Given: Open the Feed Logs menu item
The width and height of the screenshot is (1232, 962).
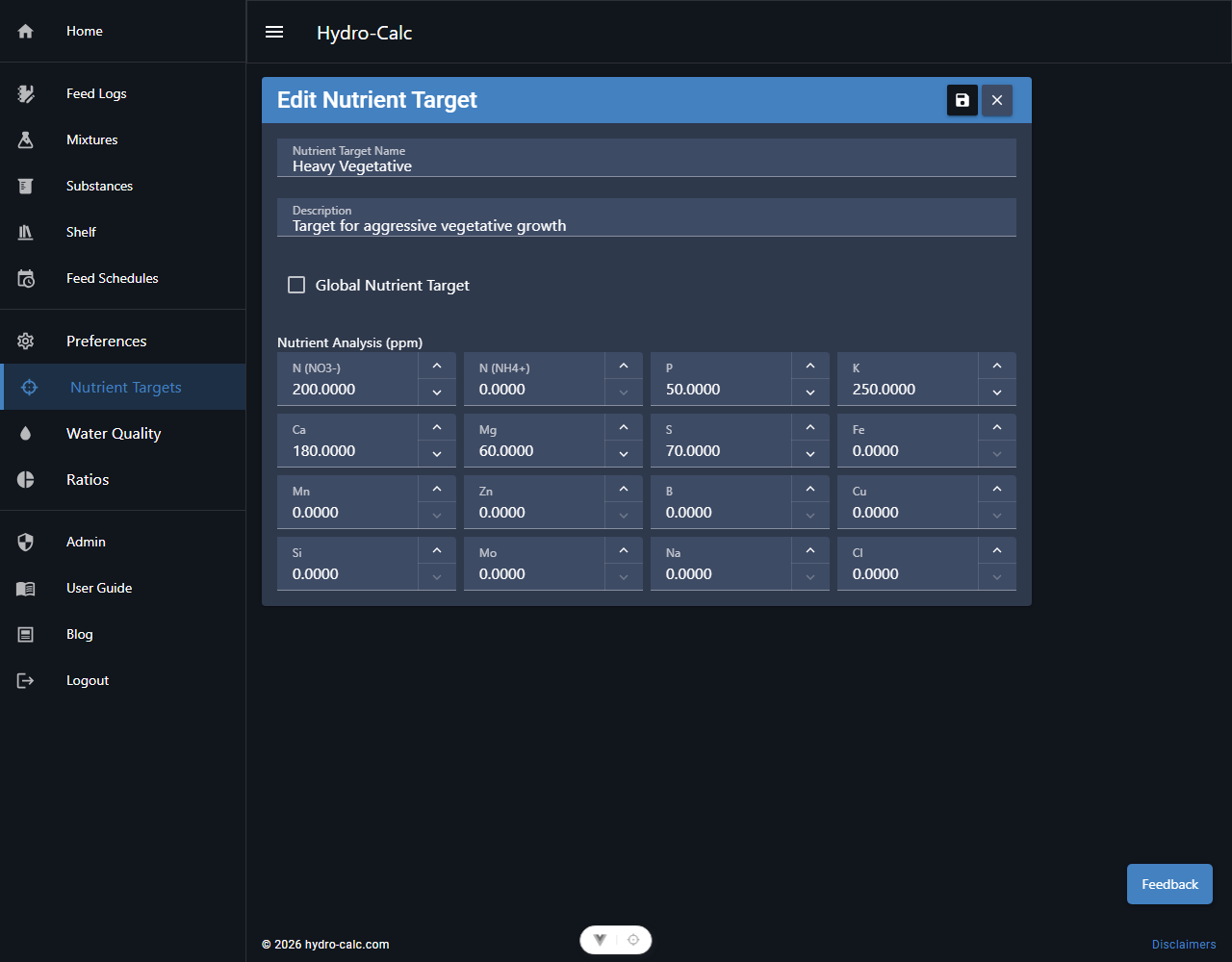Looking at the screenshot, I should click(x=123, y=93).
